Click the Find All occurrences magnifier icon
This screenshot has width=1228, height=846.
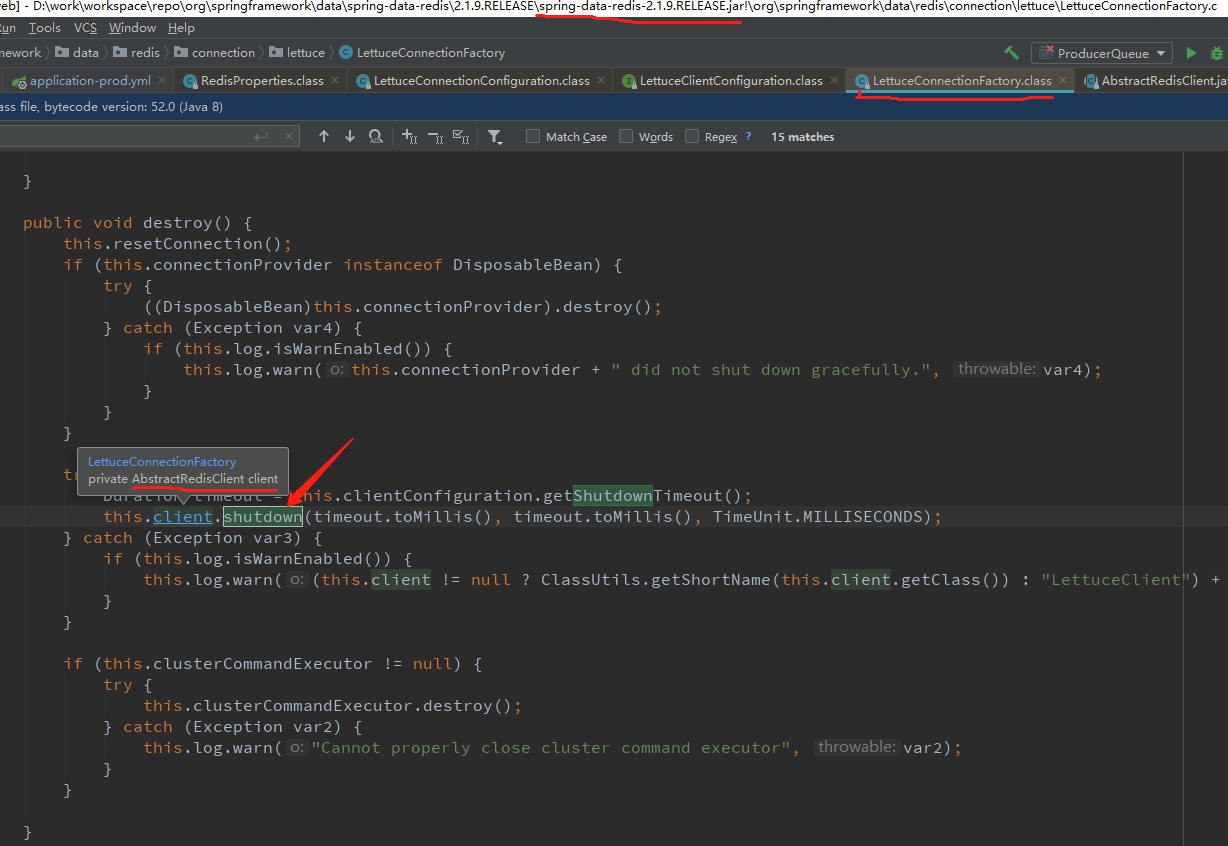(x=376, y=136)
